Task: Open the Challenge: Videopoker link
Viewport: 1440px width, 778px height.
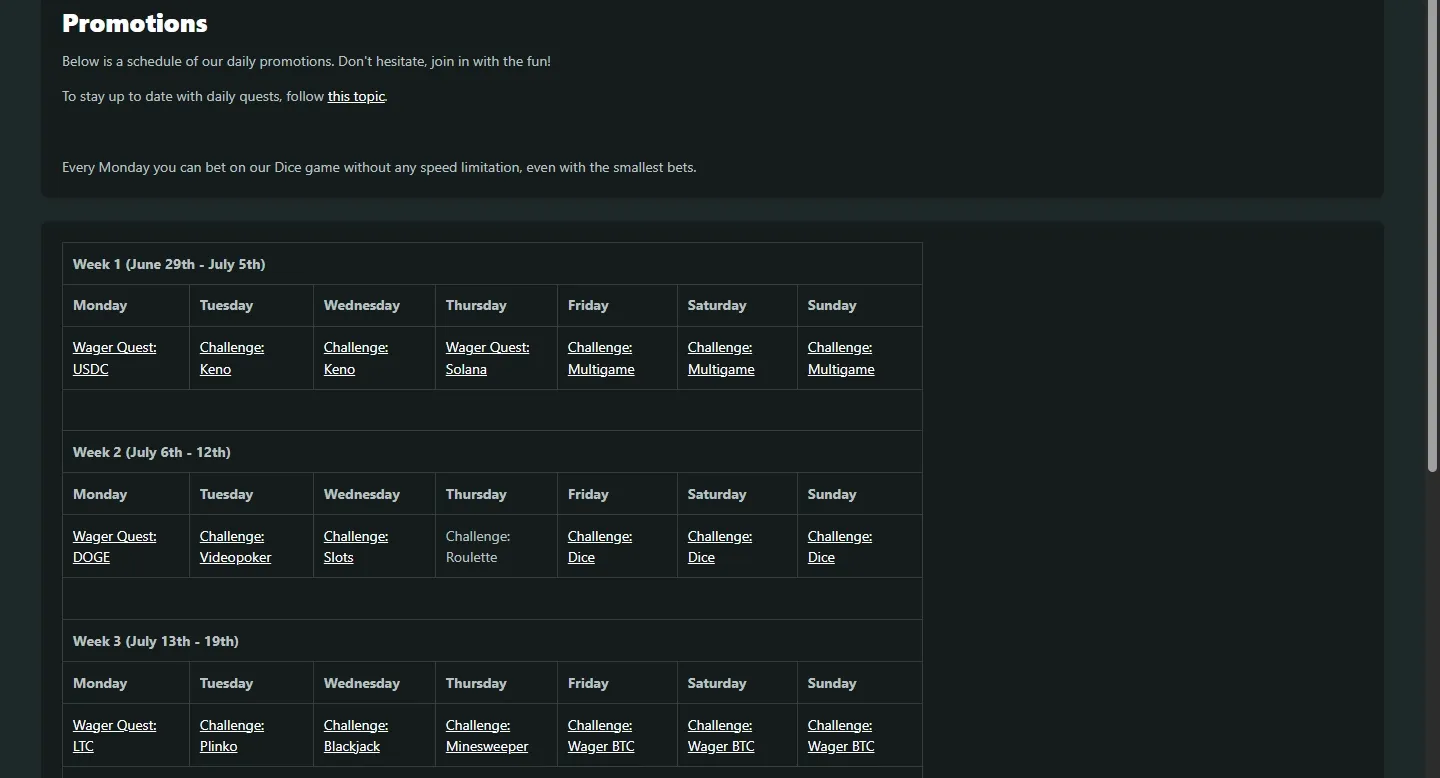Action: click(x=235, y=547)
